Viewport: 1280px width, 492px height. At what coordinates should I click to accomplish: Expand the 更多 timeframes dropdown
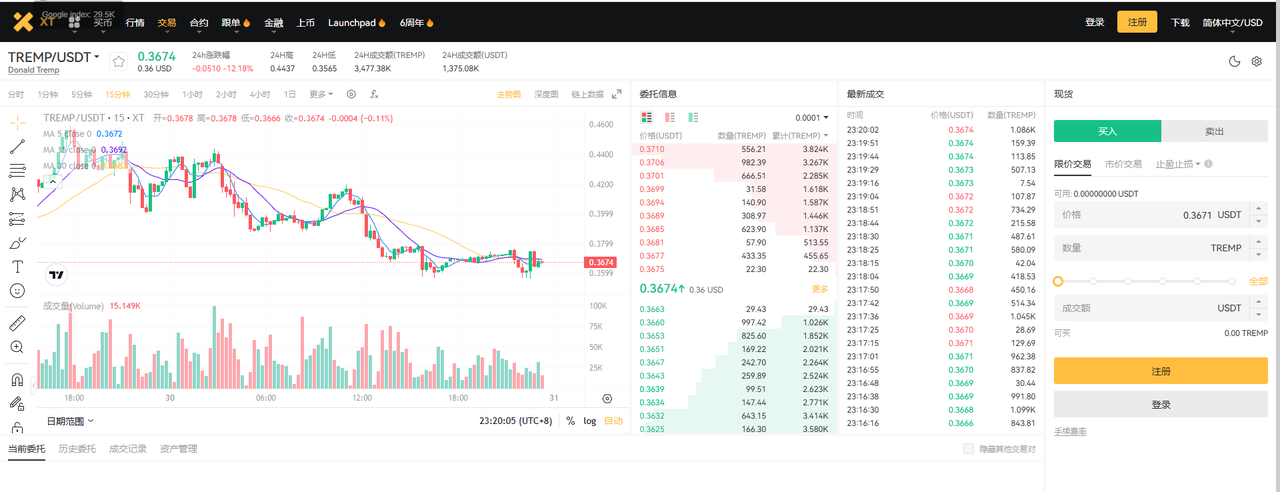click(320, 94)
